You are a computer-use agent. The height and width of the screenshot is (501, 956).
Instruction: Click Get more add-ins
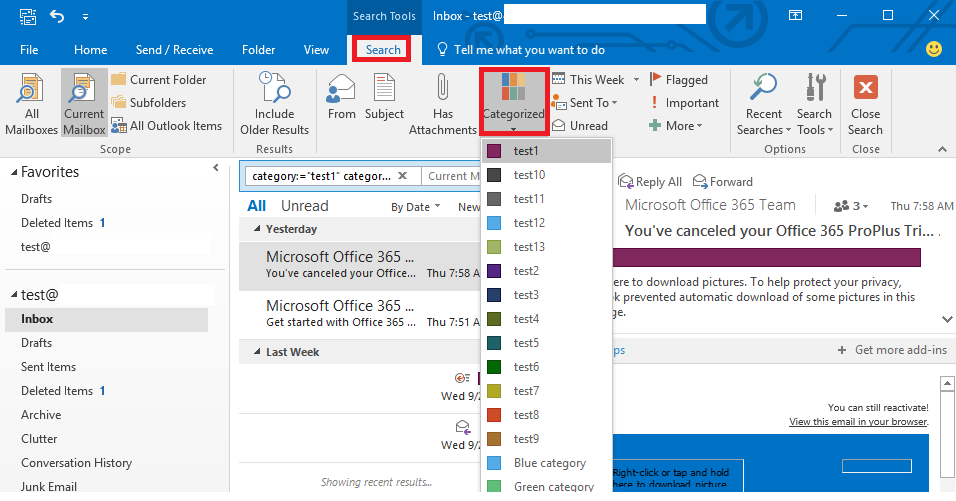coord(892,350)
